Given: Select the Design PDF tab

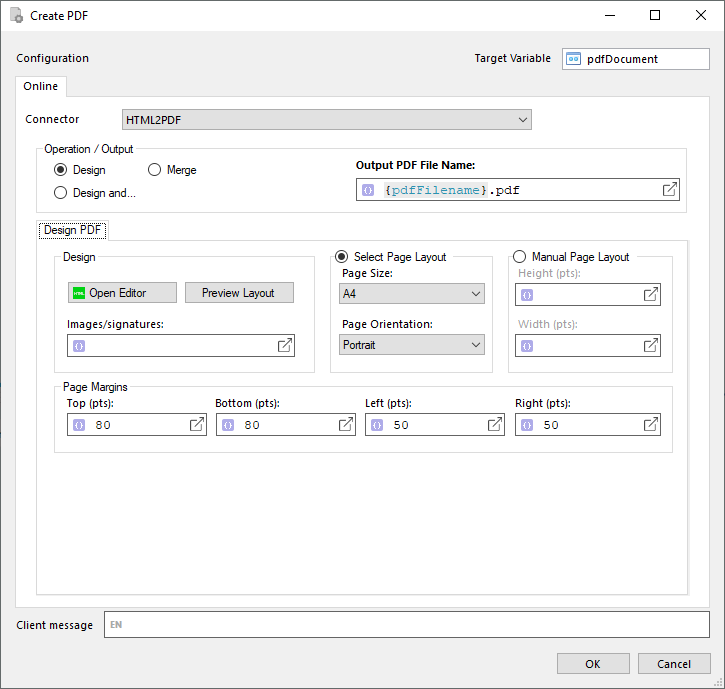Looking at the screenshot, I should [x=73, y=230].
